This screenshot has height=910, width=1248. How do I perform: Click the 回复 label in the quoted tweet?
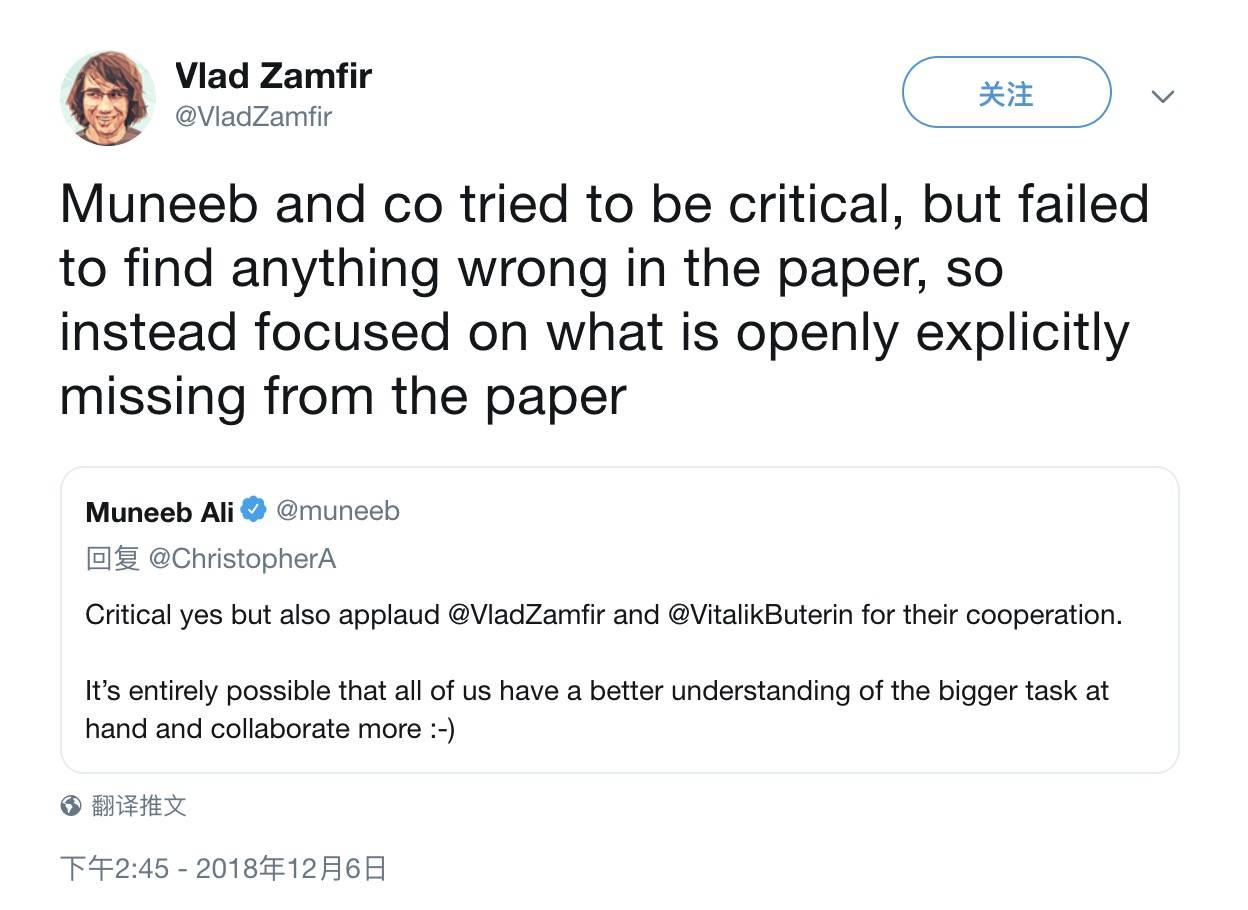[x=113, y=558]
